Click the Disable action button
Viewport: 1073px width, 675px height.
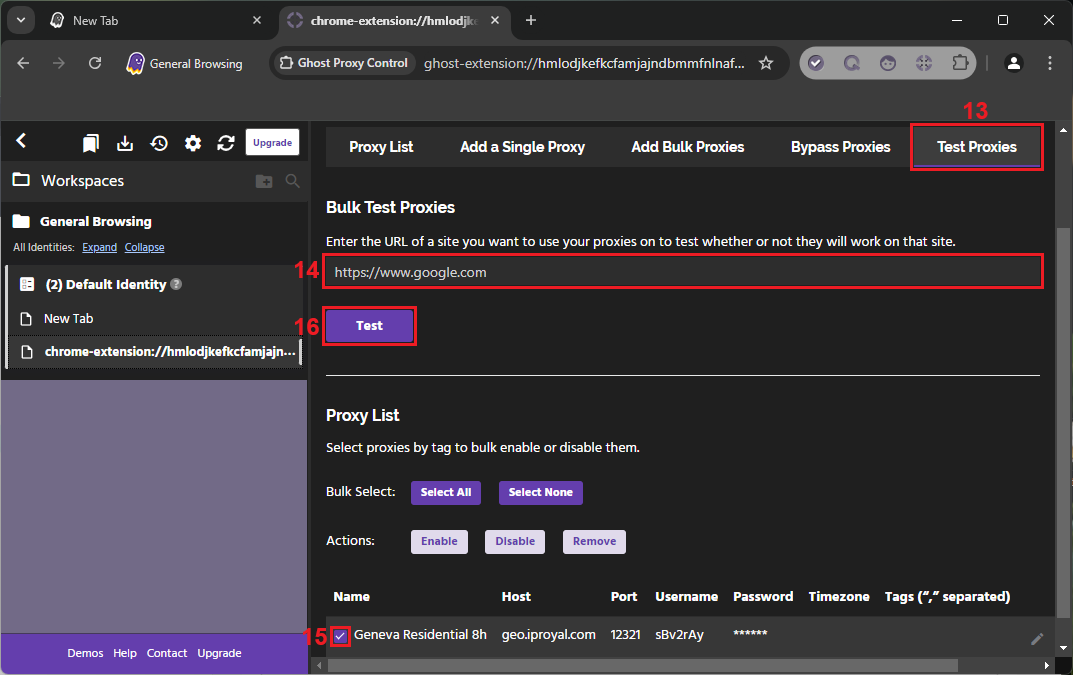[515, 542]
